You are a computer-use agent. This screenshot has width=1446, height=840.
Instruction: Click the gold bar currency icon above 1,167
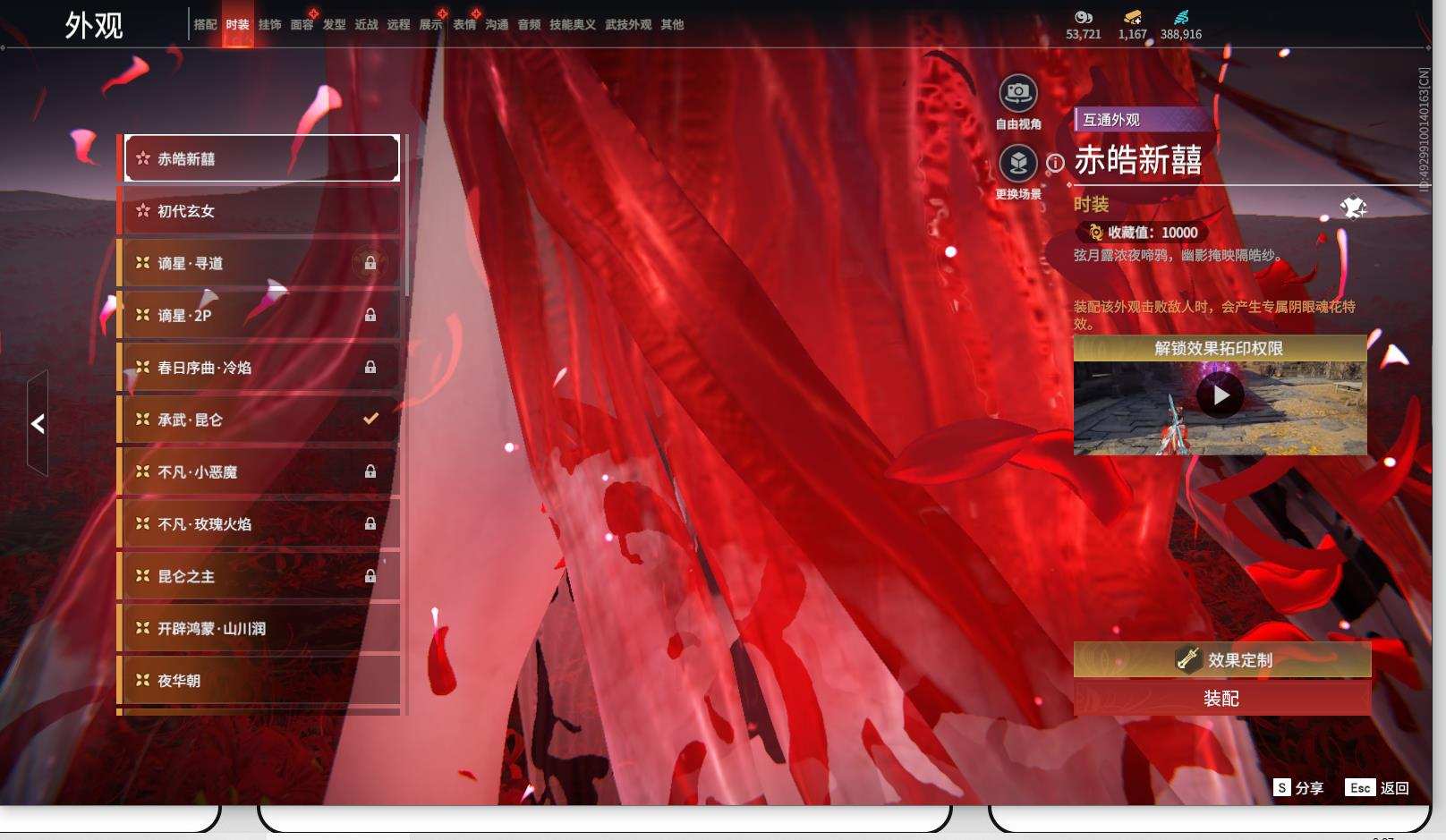point(1132,17)
